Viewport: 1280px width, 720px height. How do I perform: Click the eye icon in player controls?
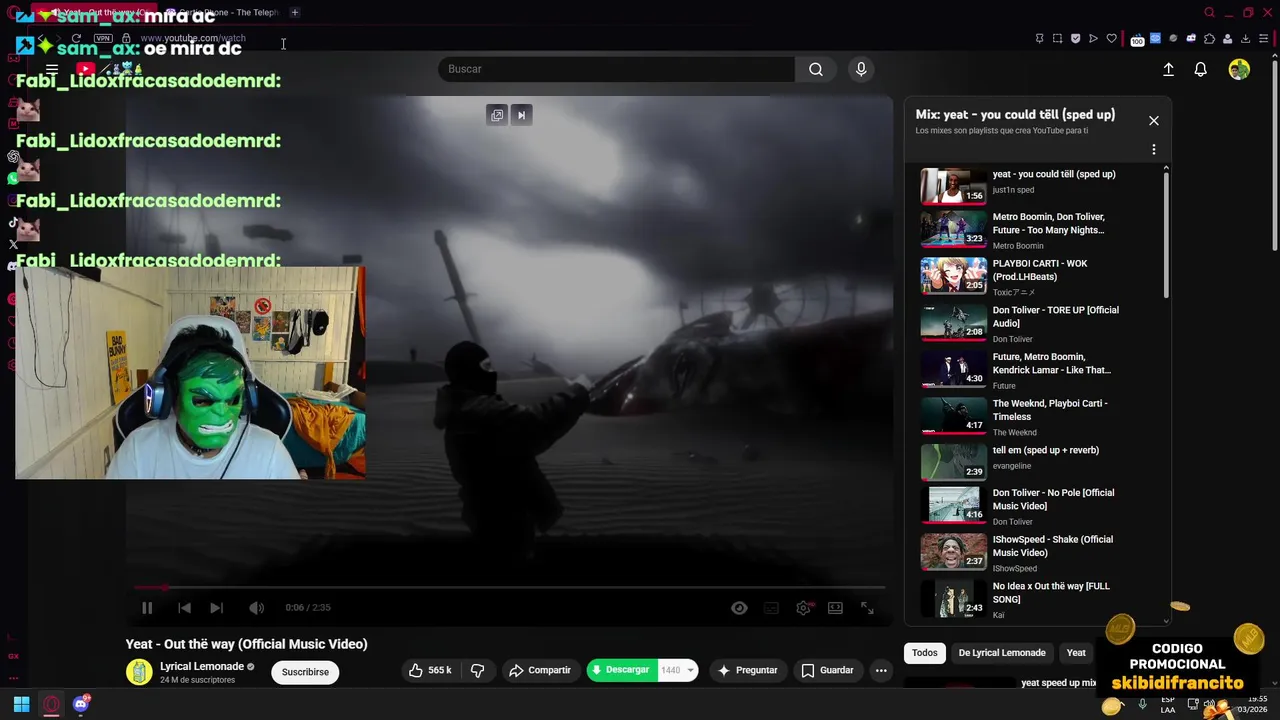(739, 608)
